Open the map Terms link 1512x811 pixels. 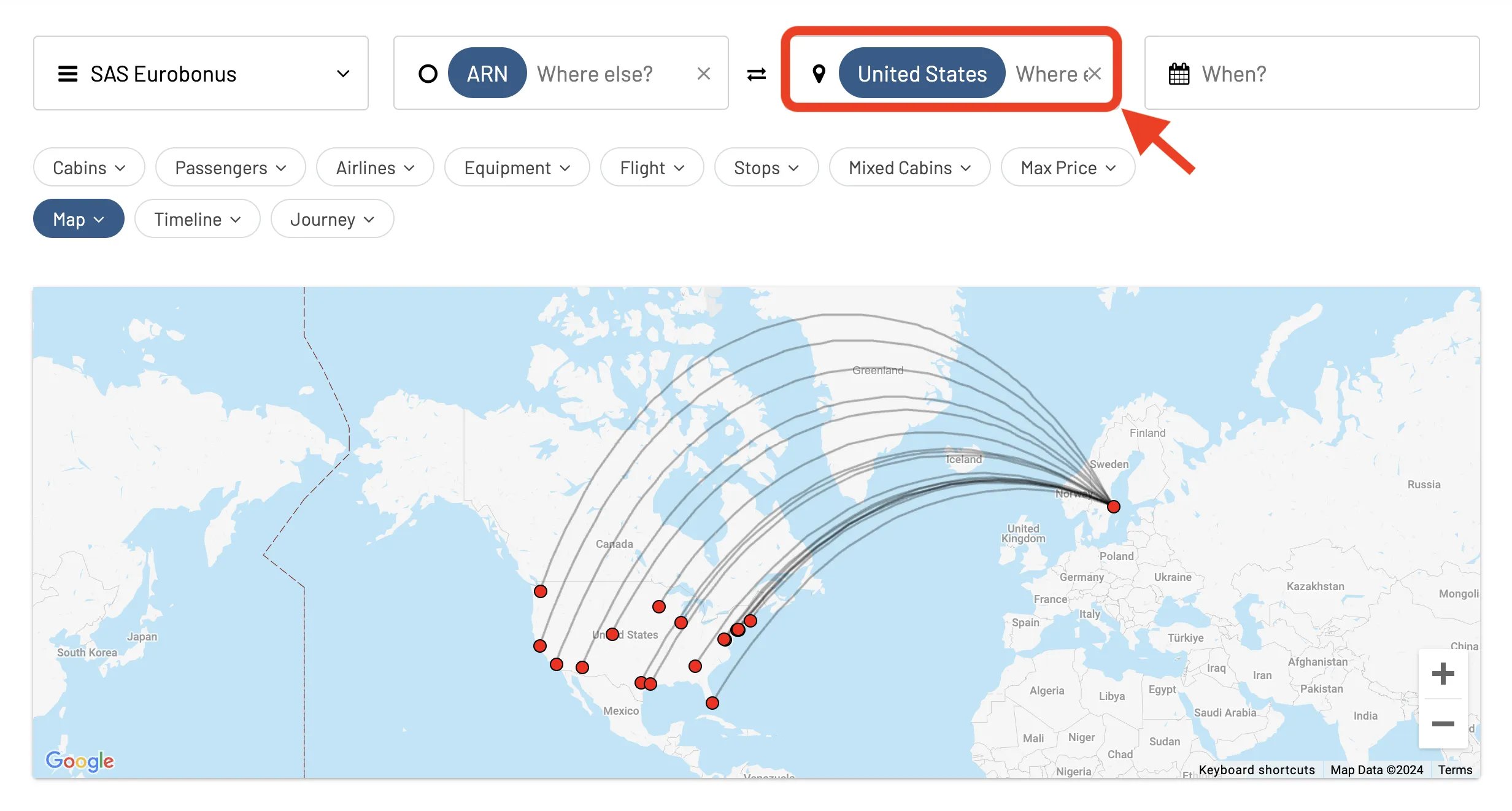point(1455,770)
